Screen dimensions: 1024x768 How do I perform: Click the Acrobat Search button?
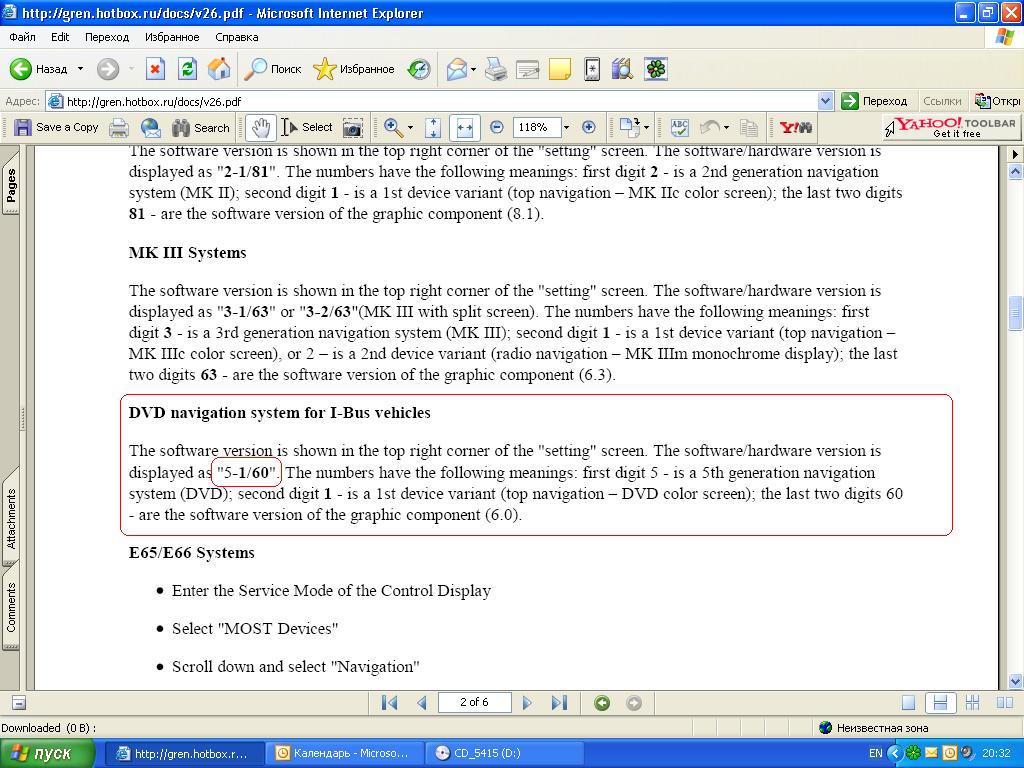coord(200,127)
